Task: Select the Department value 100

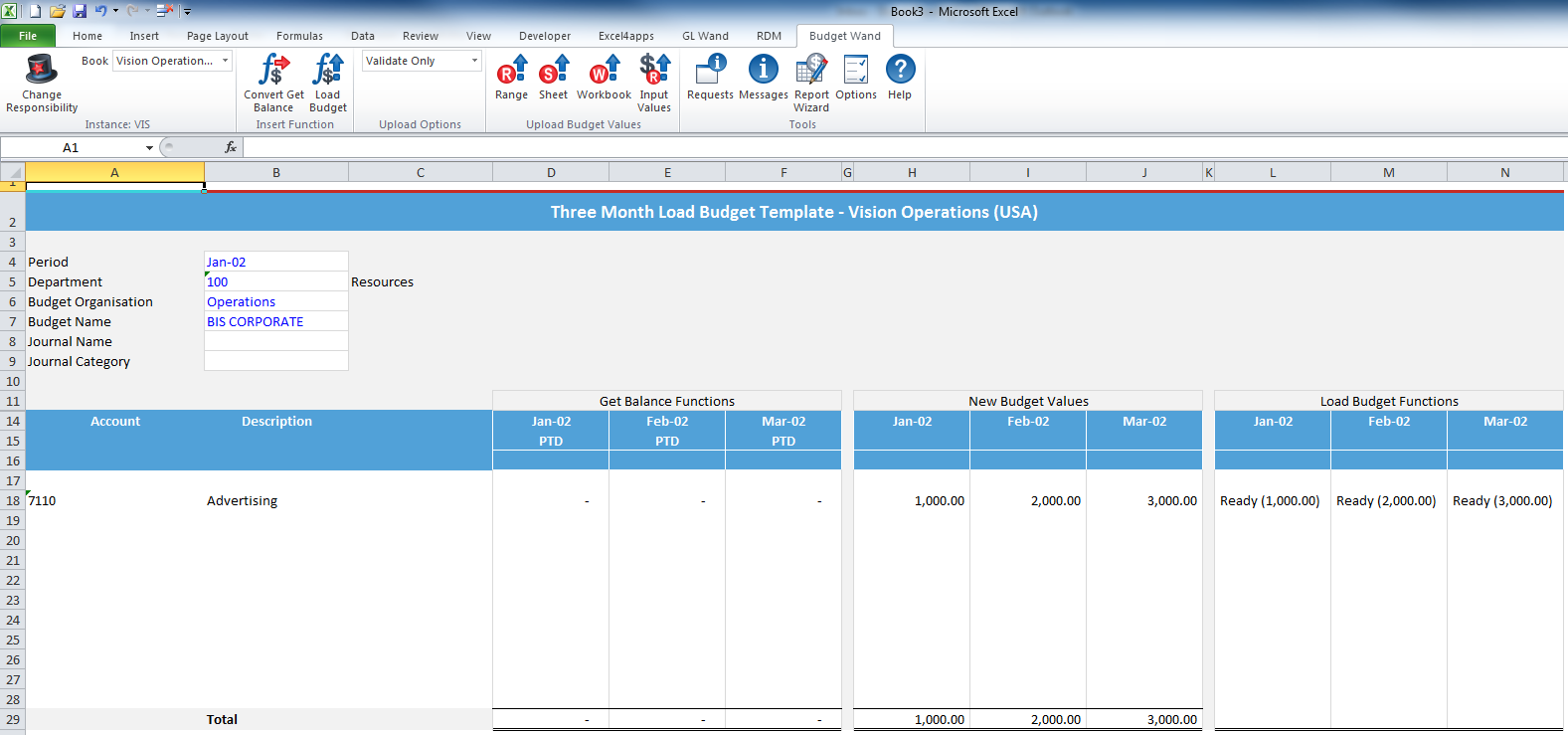Action: pos(276,281)
